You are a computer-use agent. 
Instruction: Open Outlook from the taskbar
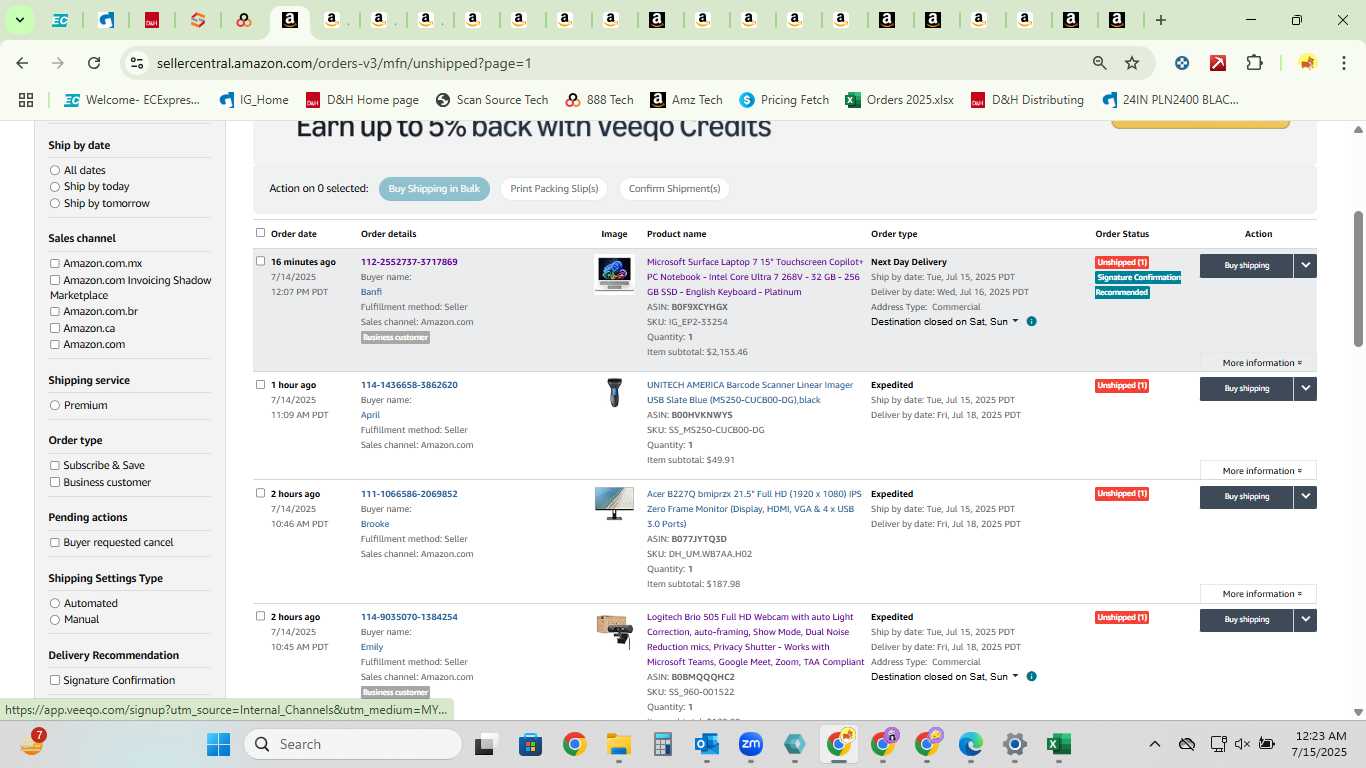coord(707,744)
